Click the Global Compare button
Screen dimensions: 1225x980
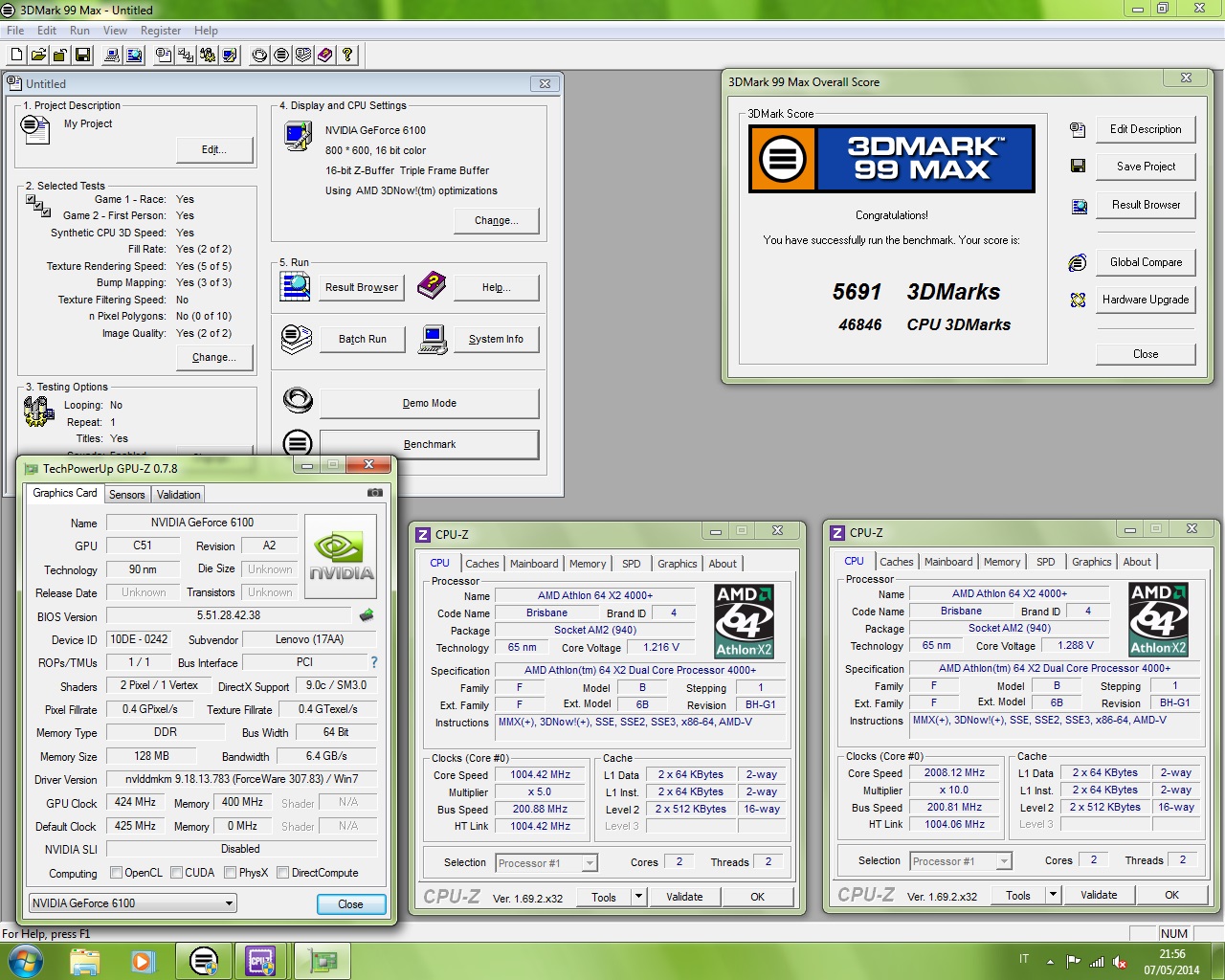pyautogui.click(x=1146, y=262)
